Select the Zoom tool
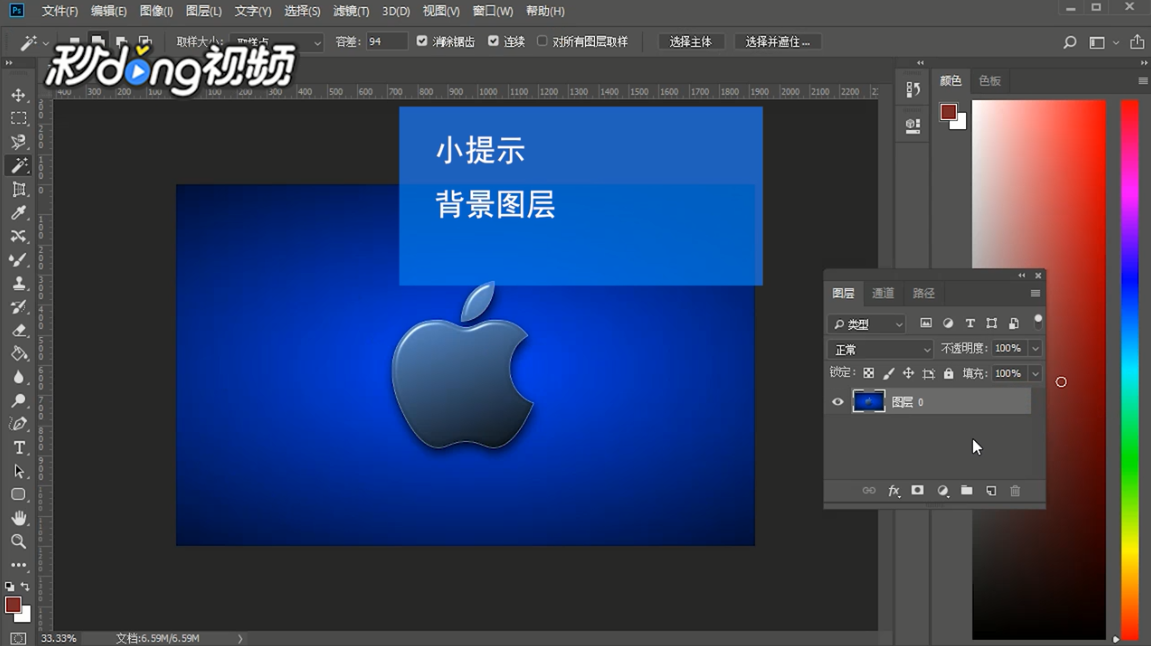The width and height of the screenshot is (1151, 646). [x=18, y=542]
